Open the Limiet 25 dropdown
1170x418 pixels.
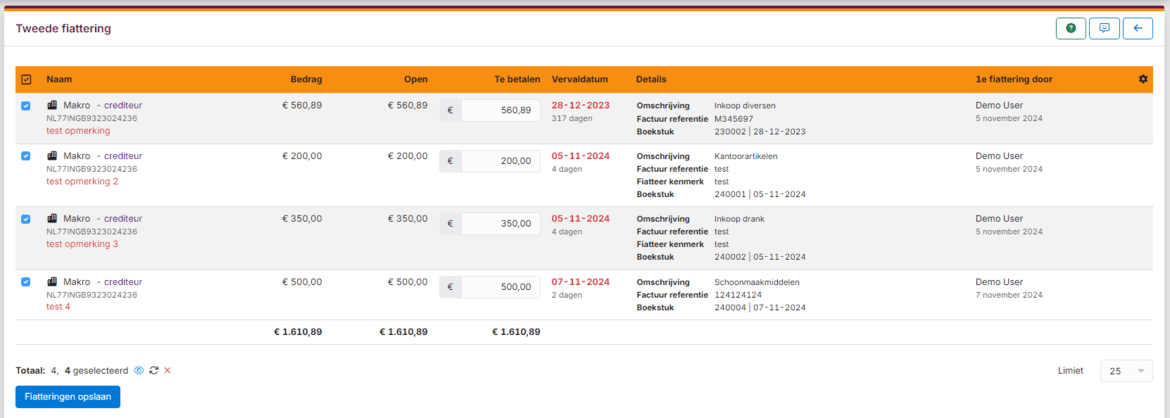(x=1127, y=371)
